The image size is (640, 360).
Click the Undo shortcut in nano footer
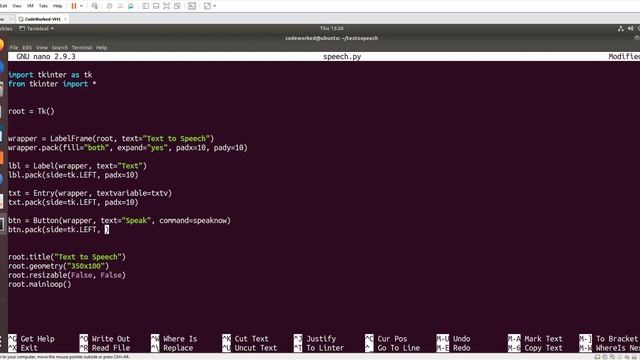point(453,339)
